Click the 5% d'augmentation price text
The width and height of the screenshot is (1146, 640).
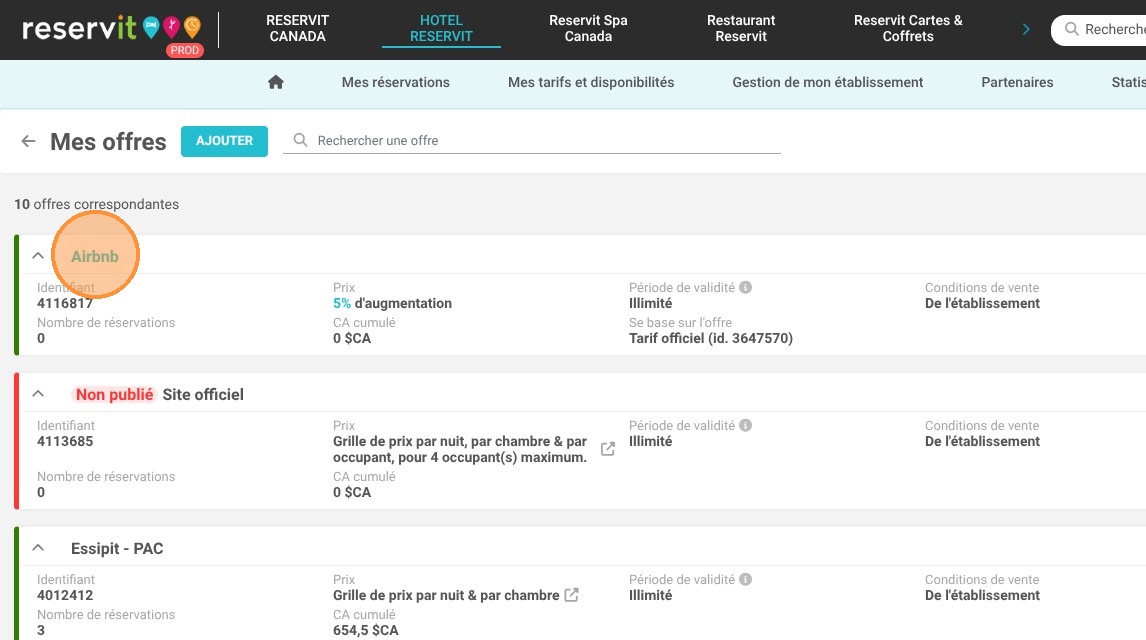click(392, 303)
